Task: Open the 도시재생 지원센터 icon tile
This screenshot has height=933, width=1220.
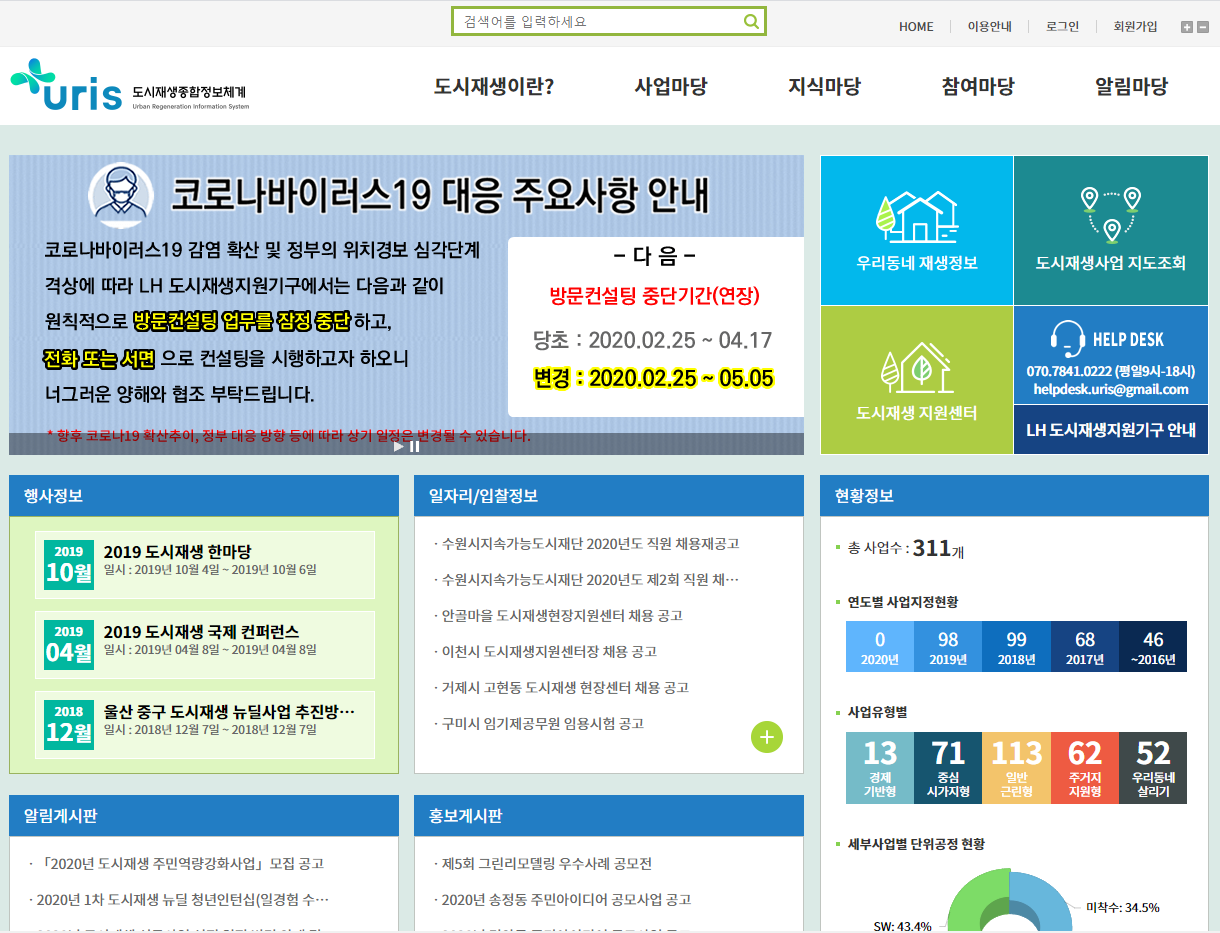Action: pyautogui.click(x=917, y=380)
